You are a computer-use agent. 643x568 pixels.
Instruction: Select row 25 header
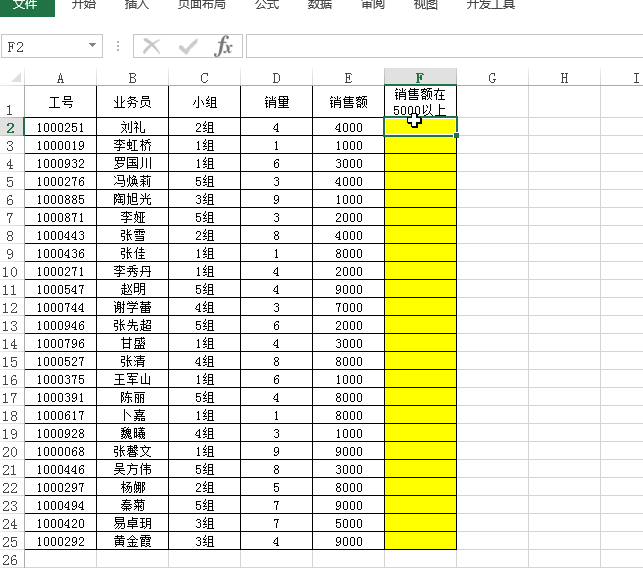pos(11,541)
